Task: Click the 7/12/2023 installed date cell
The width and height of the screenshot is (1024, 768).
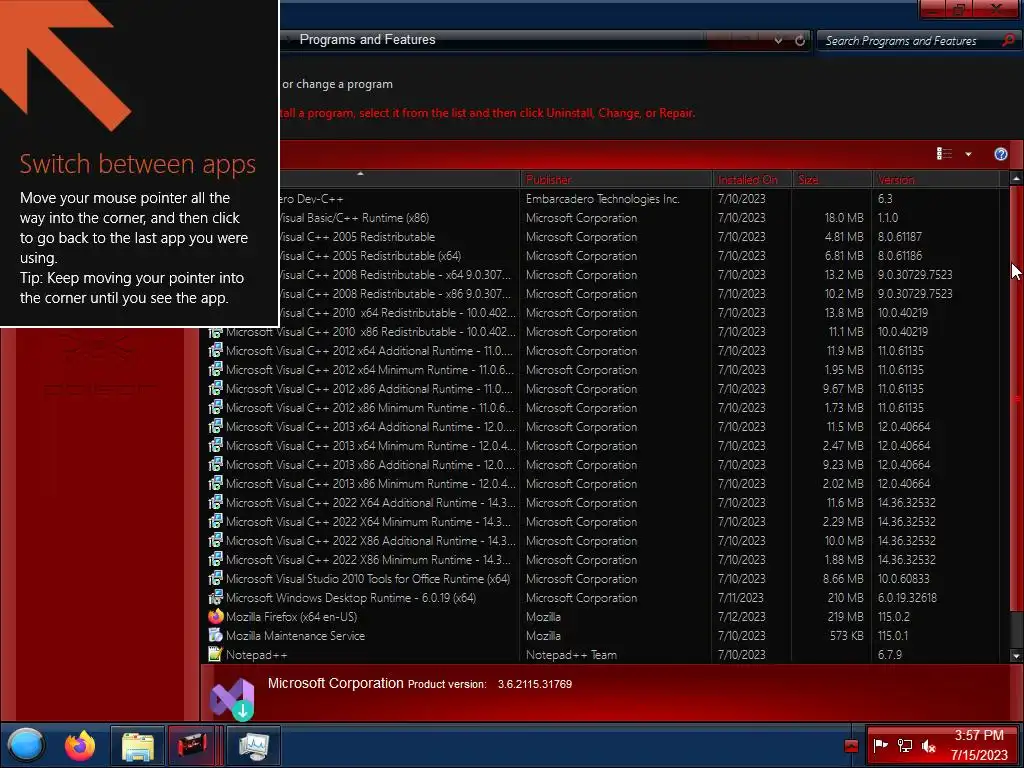Action: [741, 616]
